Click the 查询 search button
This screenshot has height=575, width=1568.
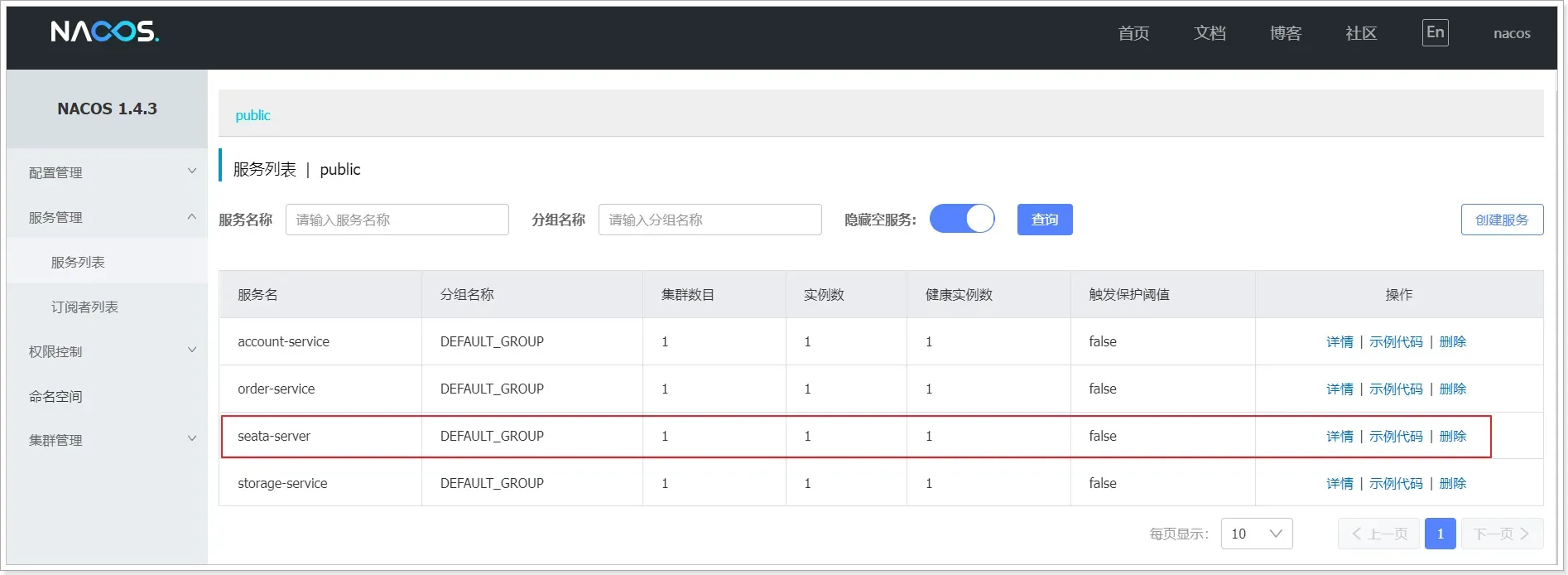(1044, 220)
